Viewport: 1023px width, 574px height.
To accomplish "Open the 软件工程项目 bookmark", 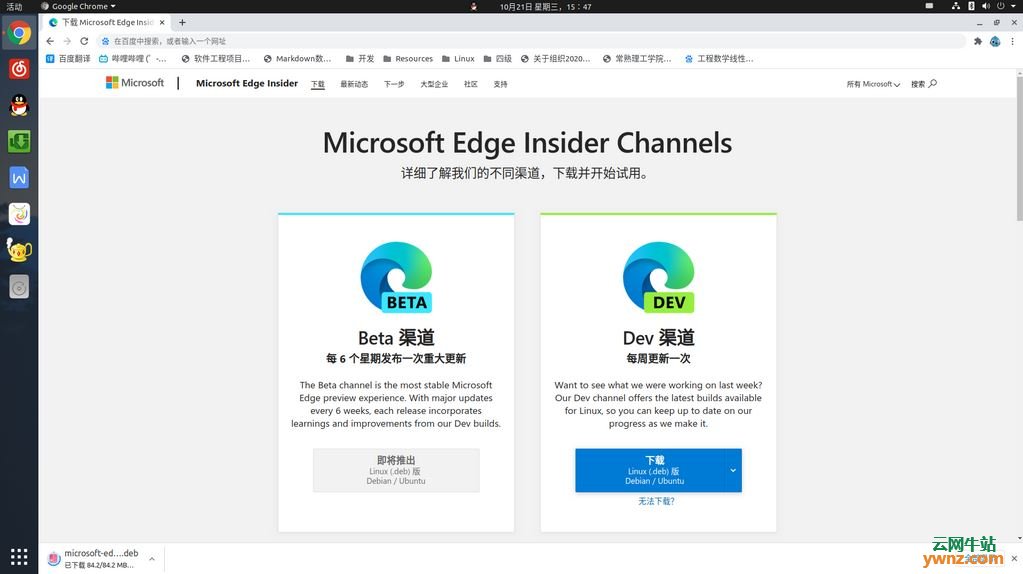I will (216, 59).
